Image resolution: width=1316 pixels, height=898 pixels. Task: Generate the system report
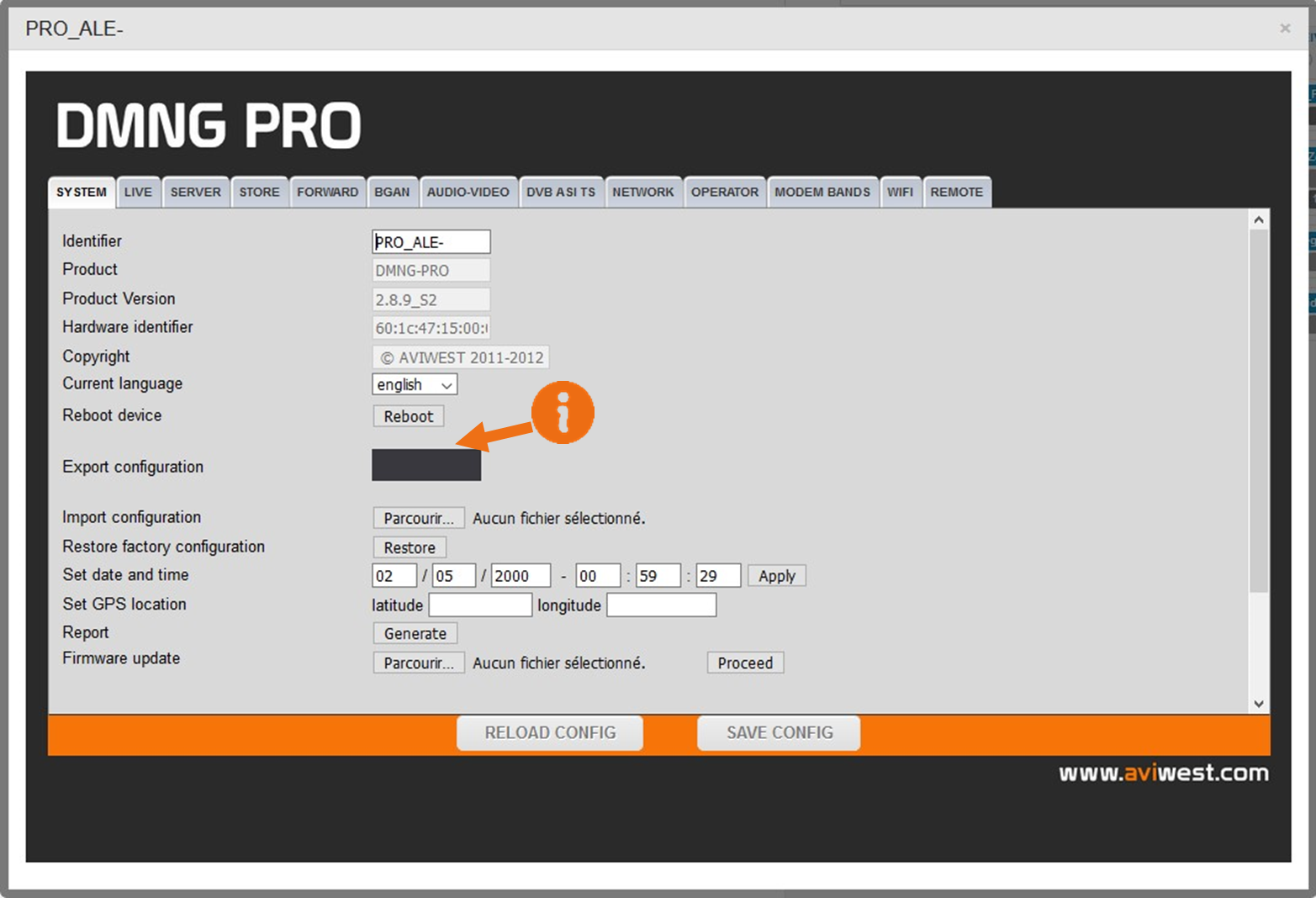415,633
